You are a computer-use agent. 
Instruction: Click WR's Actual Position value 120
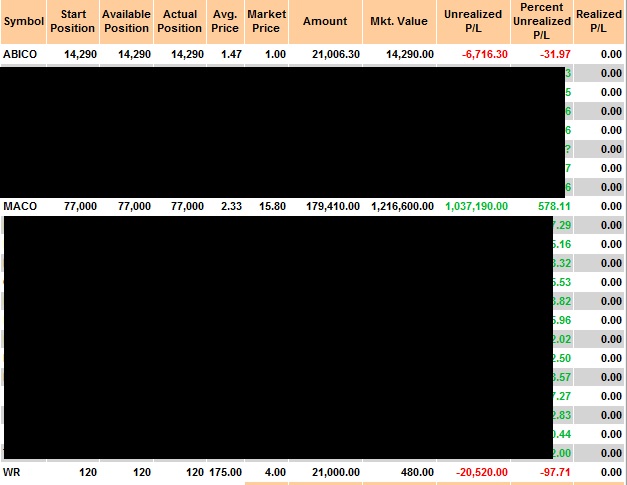[x=195, y=472]
